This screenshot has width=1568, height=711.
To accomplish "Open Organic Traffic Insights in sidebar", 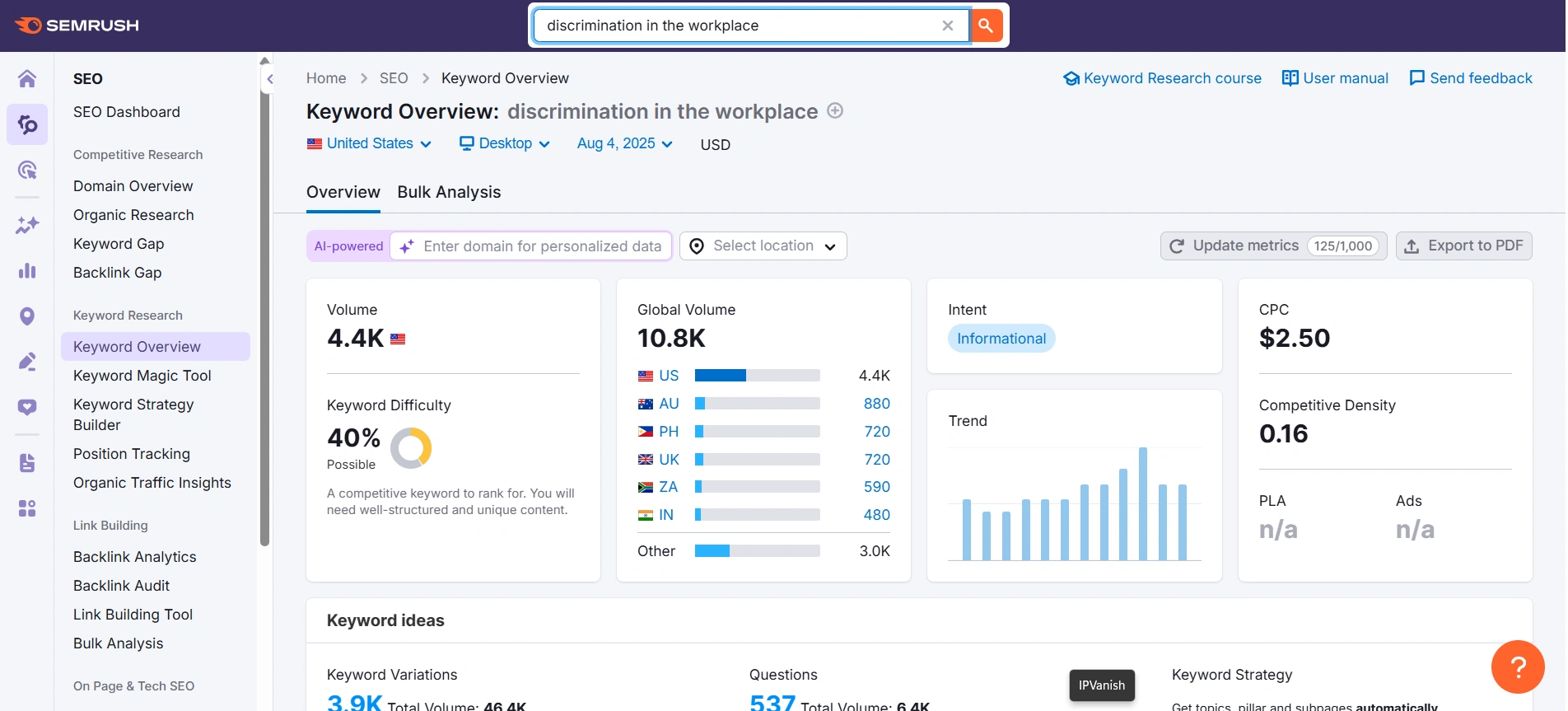I will click(x=152, y=483).
